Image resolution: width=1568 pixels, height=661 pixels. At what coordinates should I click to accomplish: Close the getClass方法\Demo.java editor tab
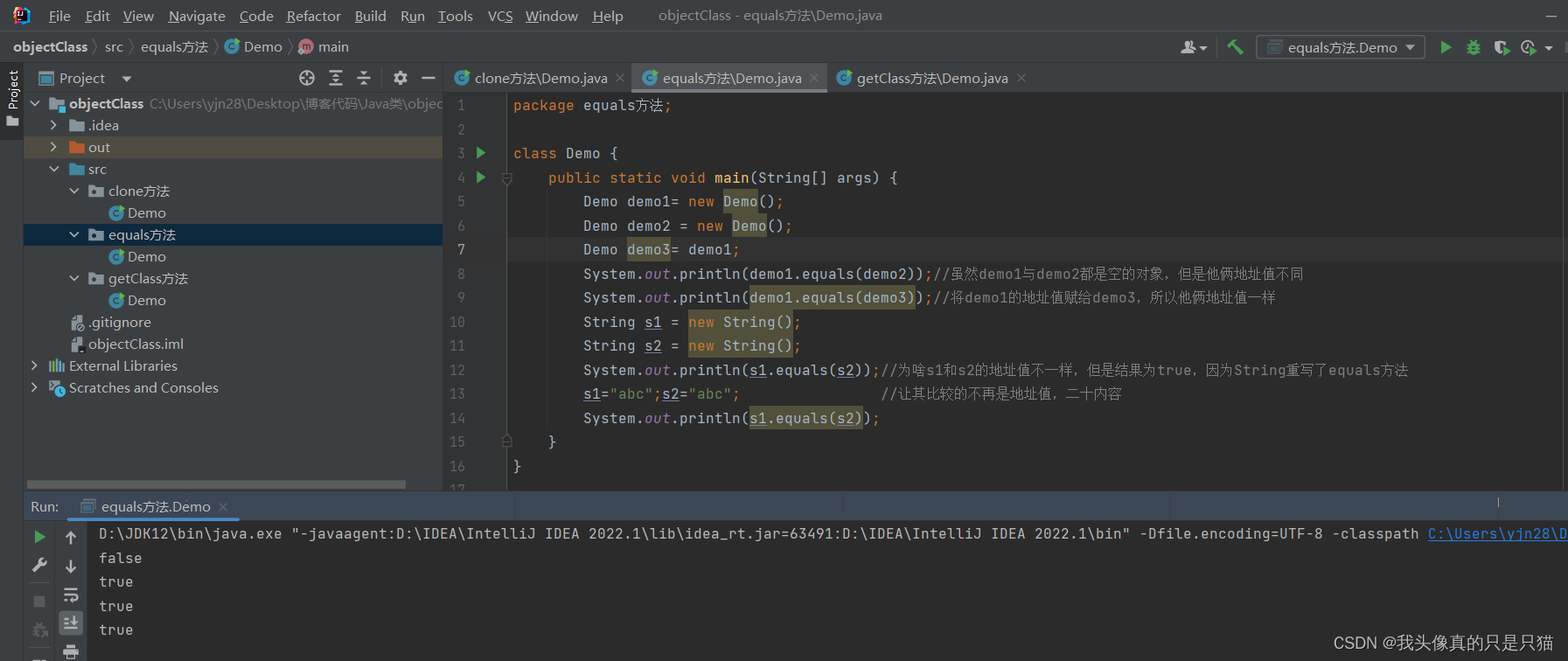(x=1021, y=78)
